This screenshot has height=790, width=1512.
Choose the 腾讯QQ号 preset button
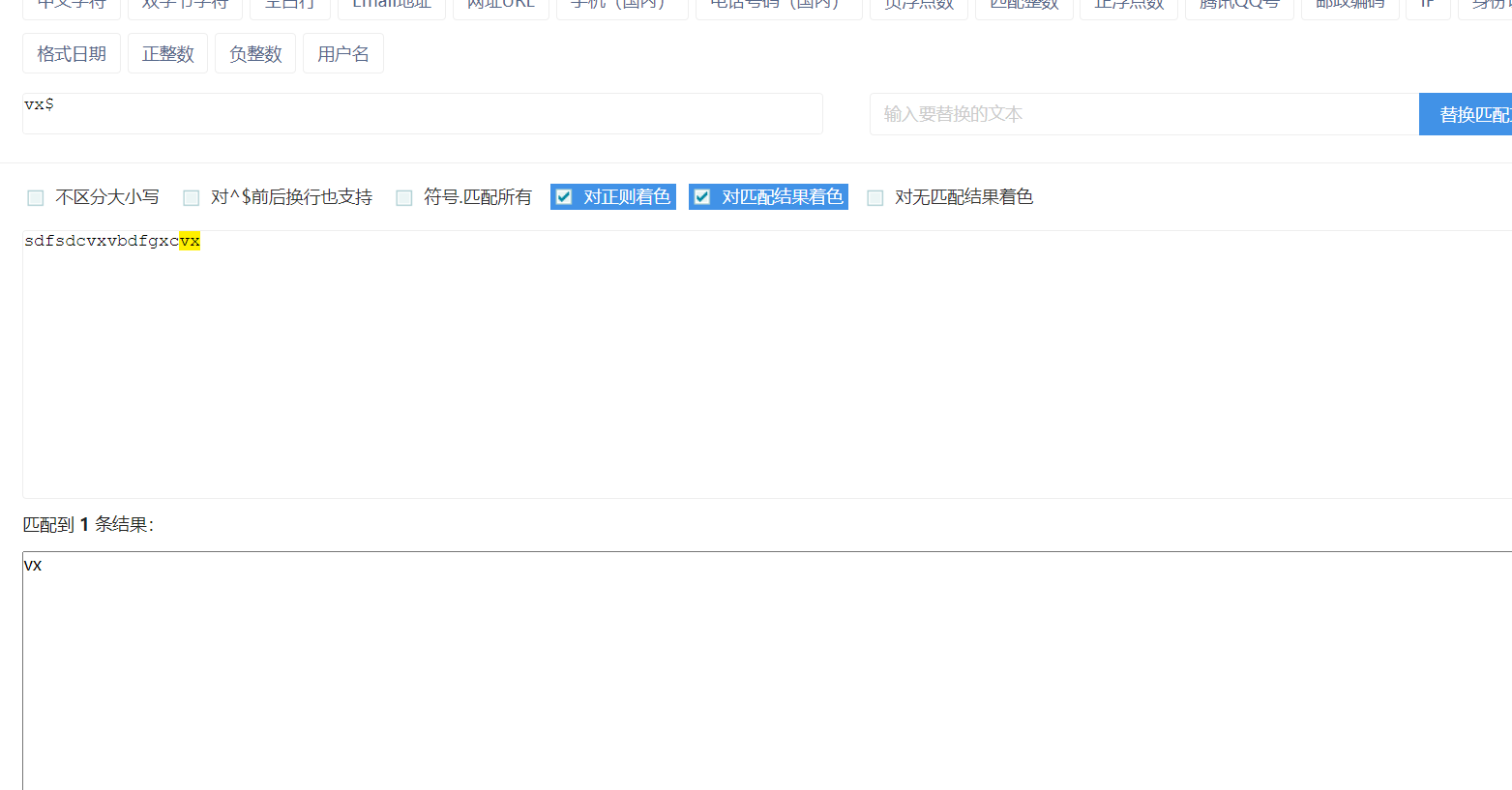coord(1239,8)
